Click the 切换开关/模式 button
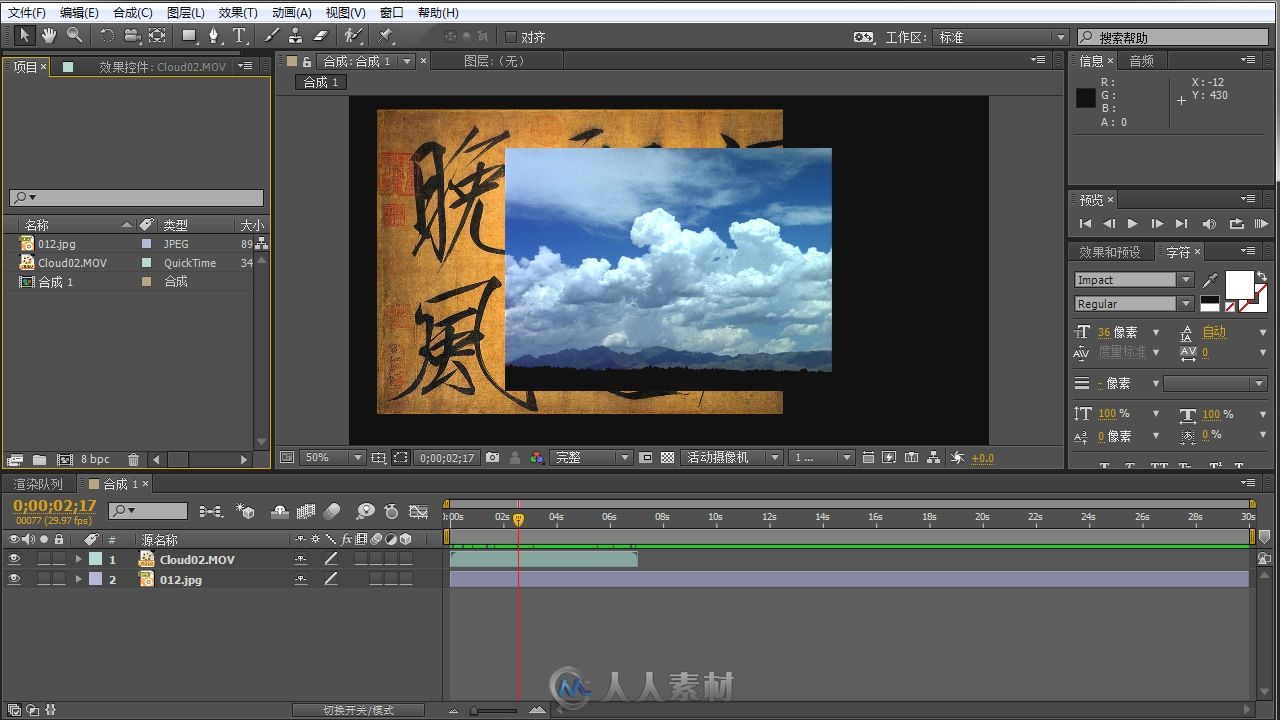Screen dimensions: 1280x720 [x=359, y=710]
